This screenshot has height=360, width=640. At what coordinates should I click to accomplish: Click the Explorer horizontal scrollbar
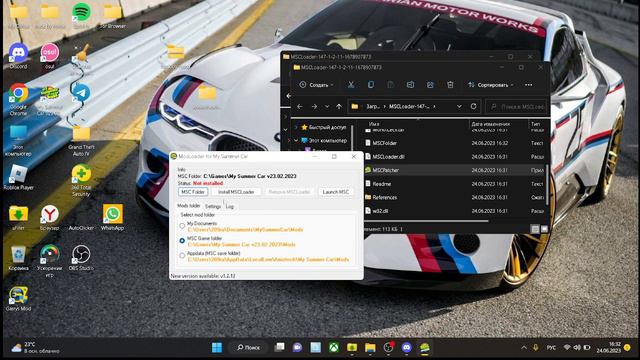pyautogui.click(x=426, y=221)
